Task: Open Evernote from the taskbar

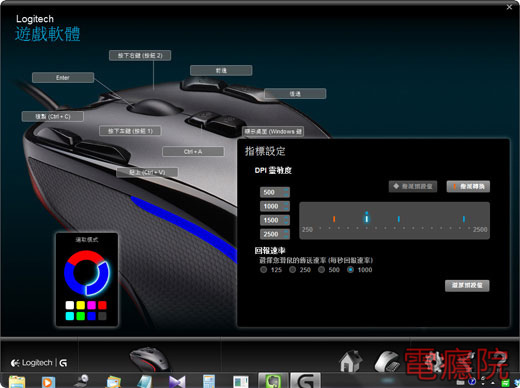Action: click(x=273, y=381)
